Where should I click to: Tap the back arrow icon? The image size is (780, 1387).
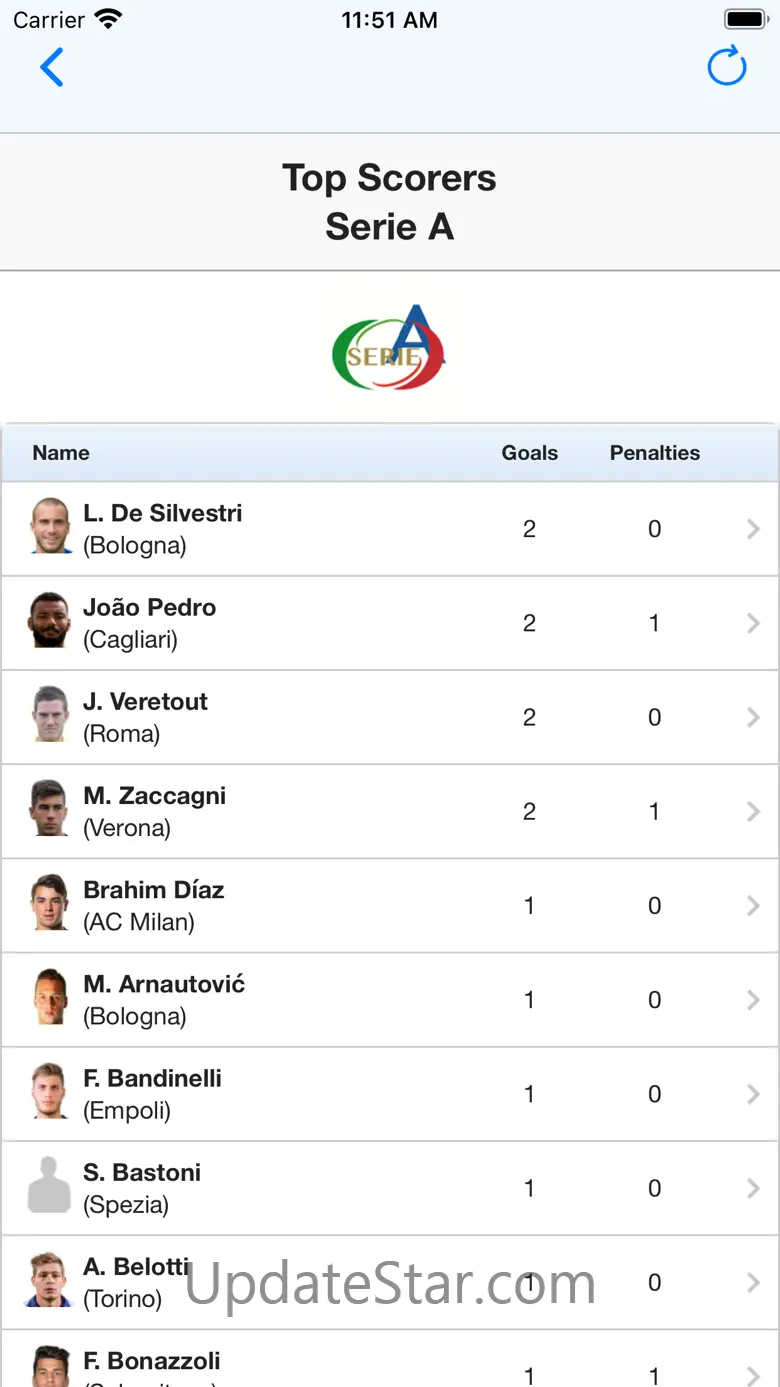click(x=52, y=68)
